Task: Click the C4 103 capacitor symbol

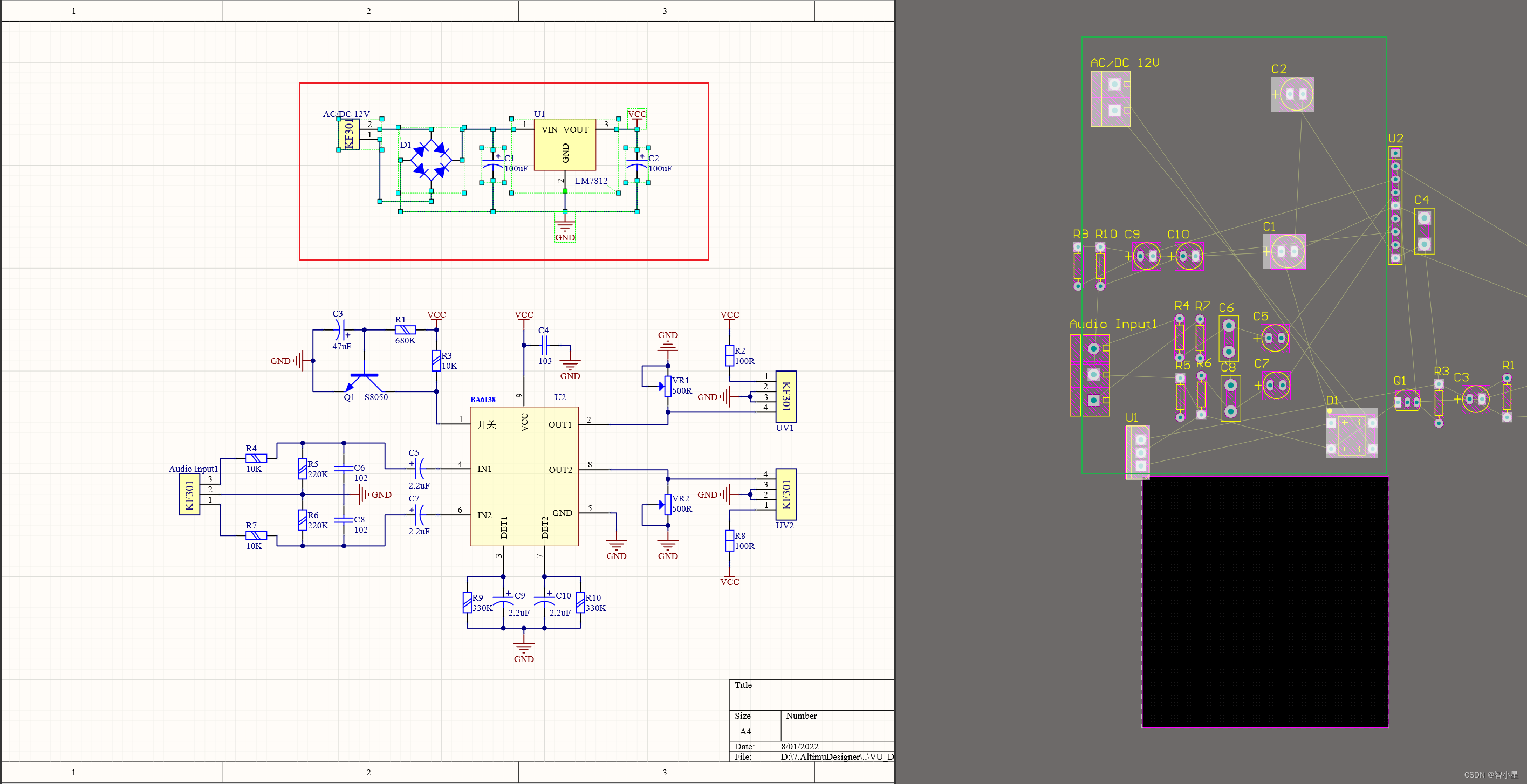Action: (544, 346)
